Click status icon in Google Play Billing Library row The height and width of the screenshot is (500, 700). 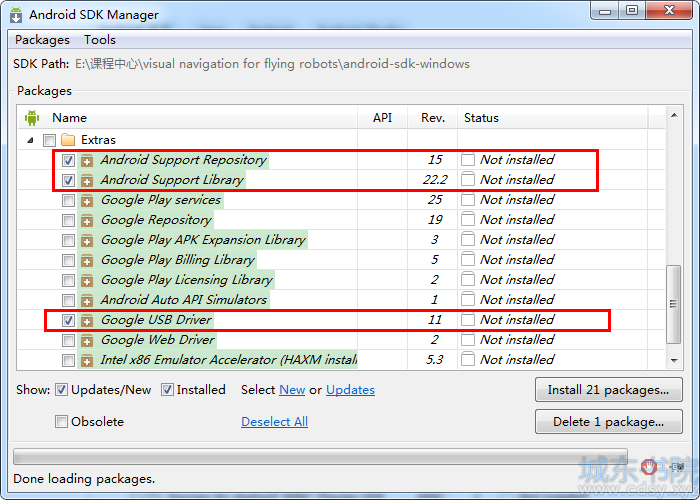[468, 259]
